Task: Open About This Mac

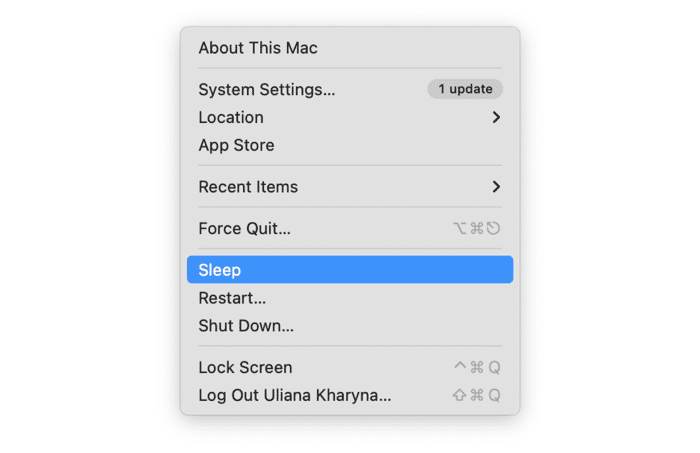Action: pyautogui.click(x=258, y=48)
